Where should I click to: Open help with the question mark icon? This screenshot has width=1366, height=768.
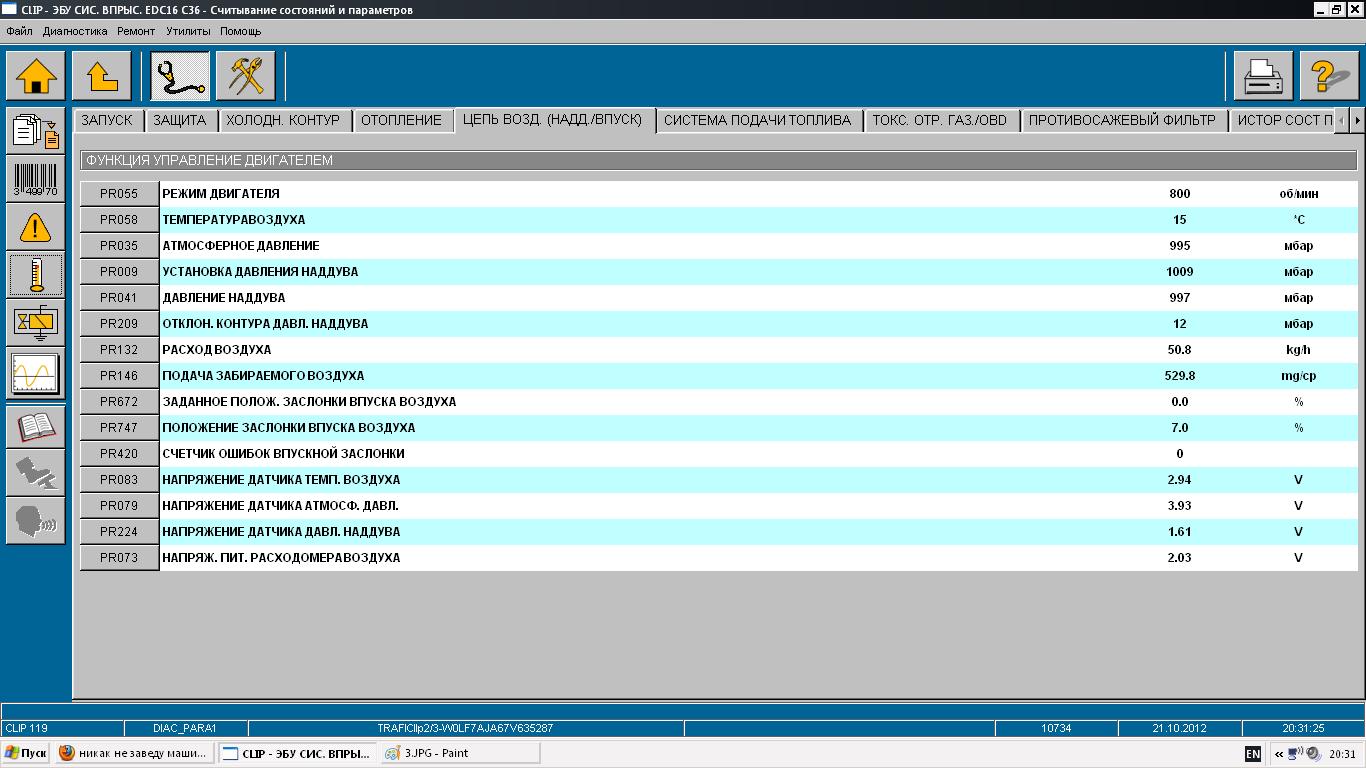pyautogui.click(x=1330, y=76)
